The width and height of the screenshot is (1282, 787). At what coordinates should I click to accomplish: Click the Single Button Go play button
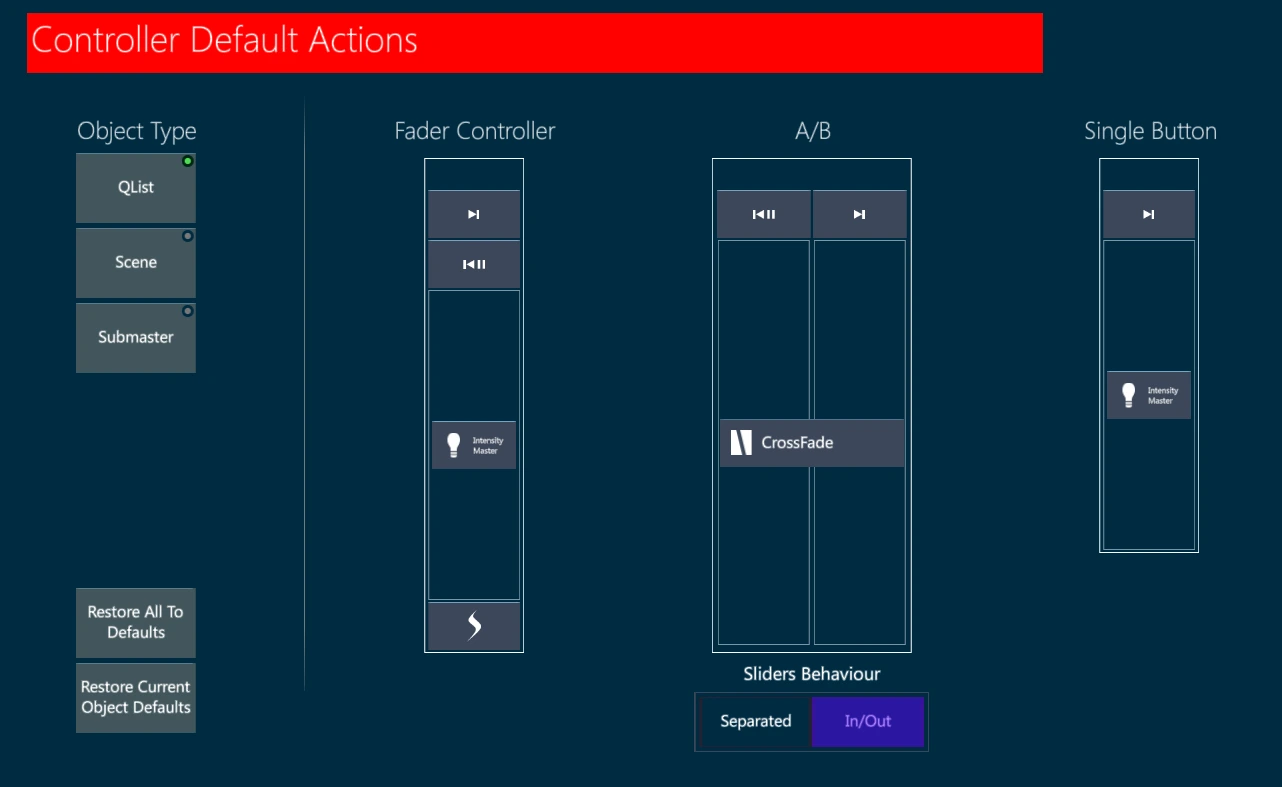click(x=1149, y=214)
